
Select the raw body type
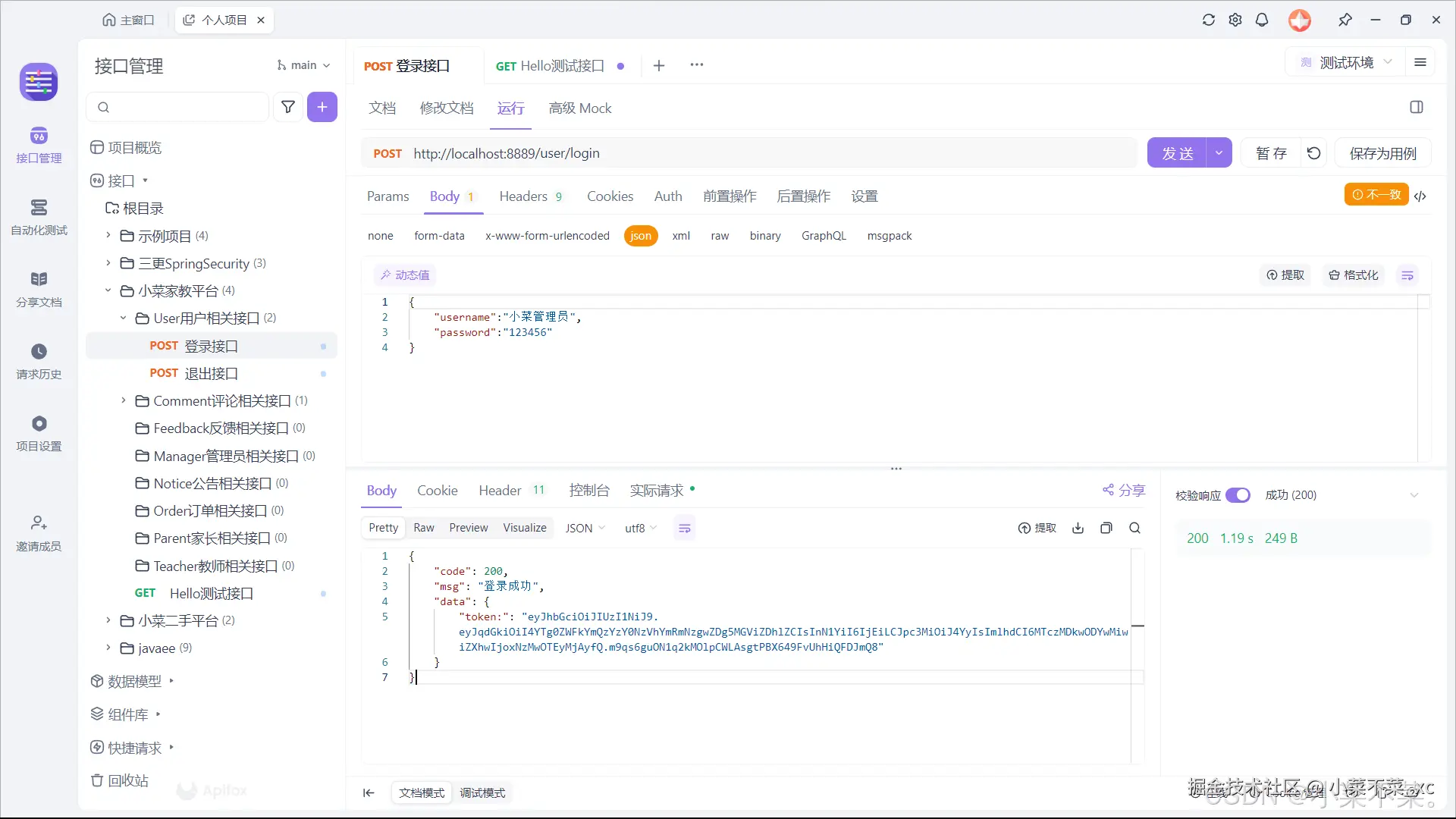coord(720,236)
